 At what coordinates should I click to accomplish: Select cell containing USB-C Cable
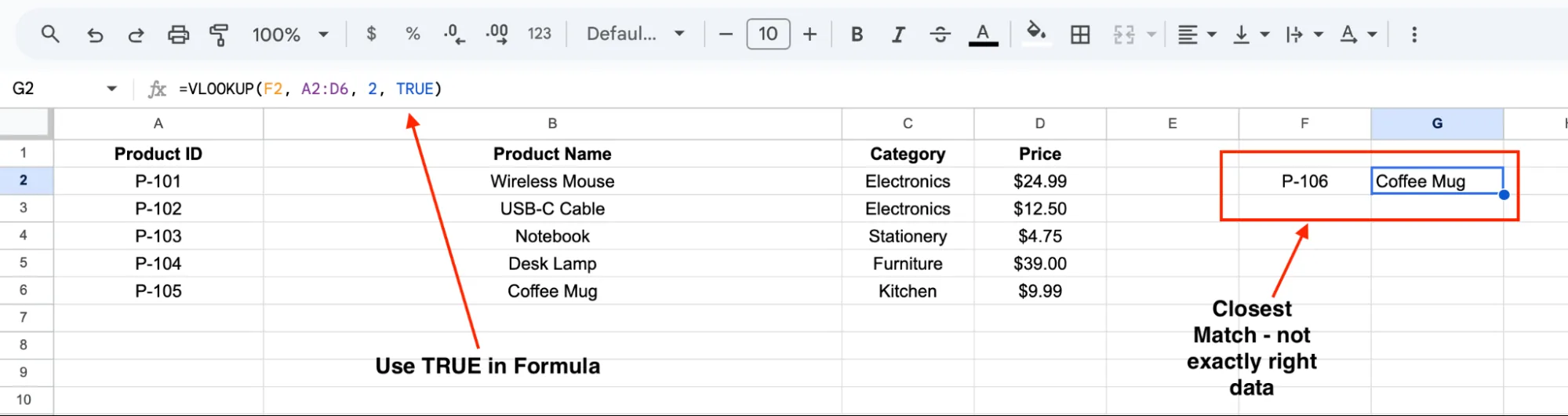tap(552, 209)
